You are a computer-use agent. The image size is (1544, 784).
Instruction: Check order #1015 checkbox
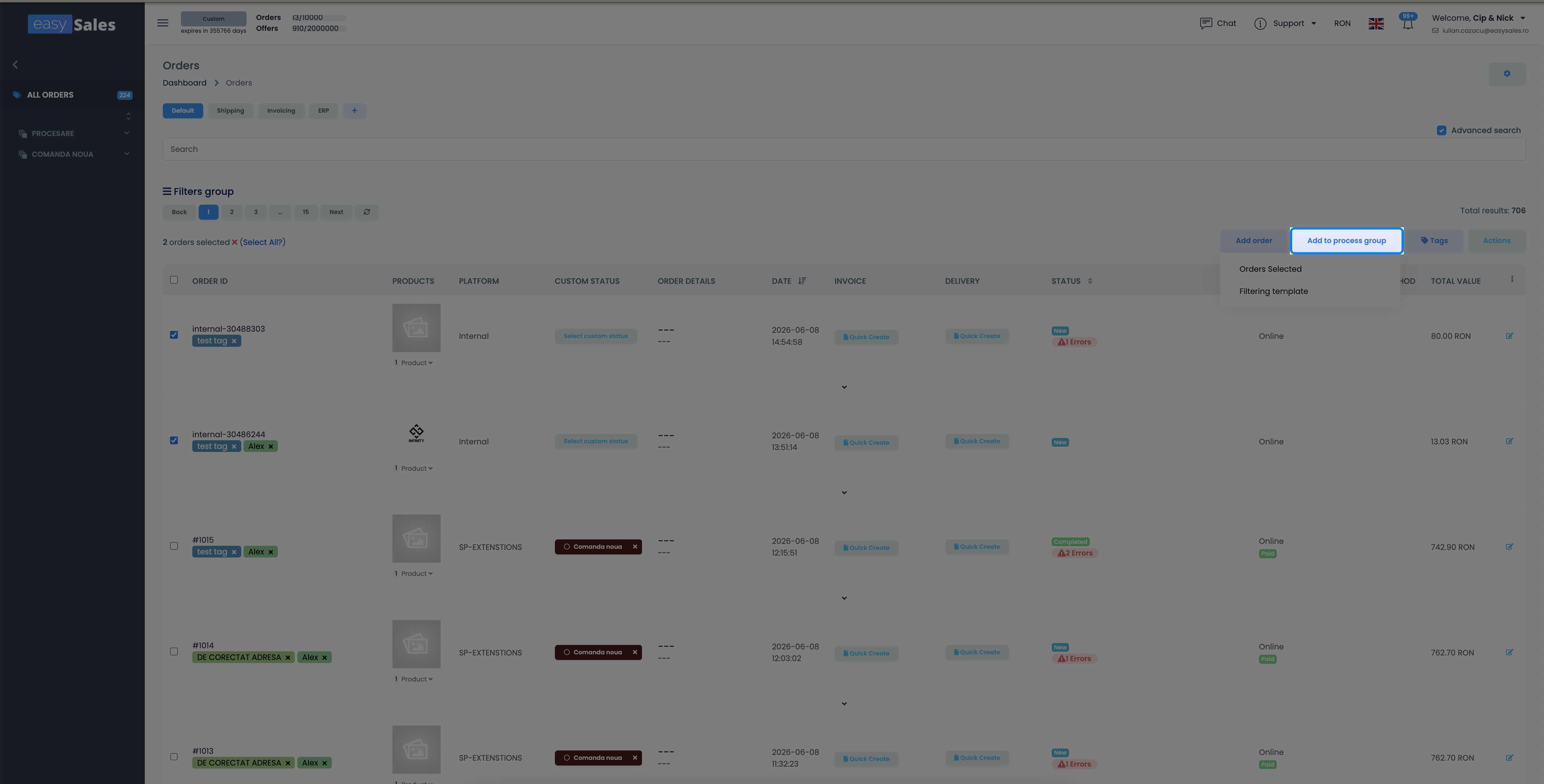tap(174, 546)
